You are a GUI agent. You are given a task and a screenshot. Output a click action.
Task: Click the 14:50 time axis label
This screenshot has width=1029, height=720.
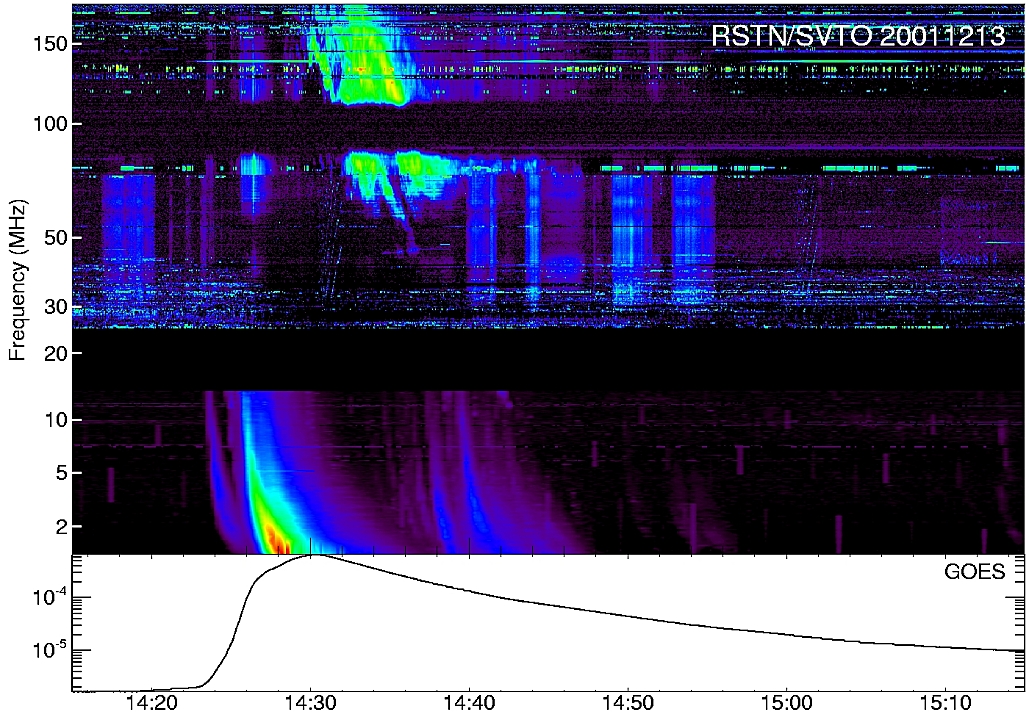click(x=628, y=704)
